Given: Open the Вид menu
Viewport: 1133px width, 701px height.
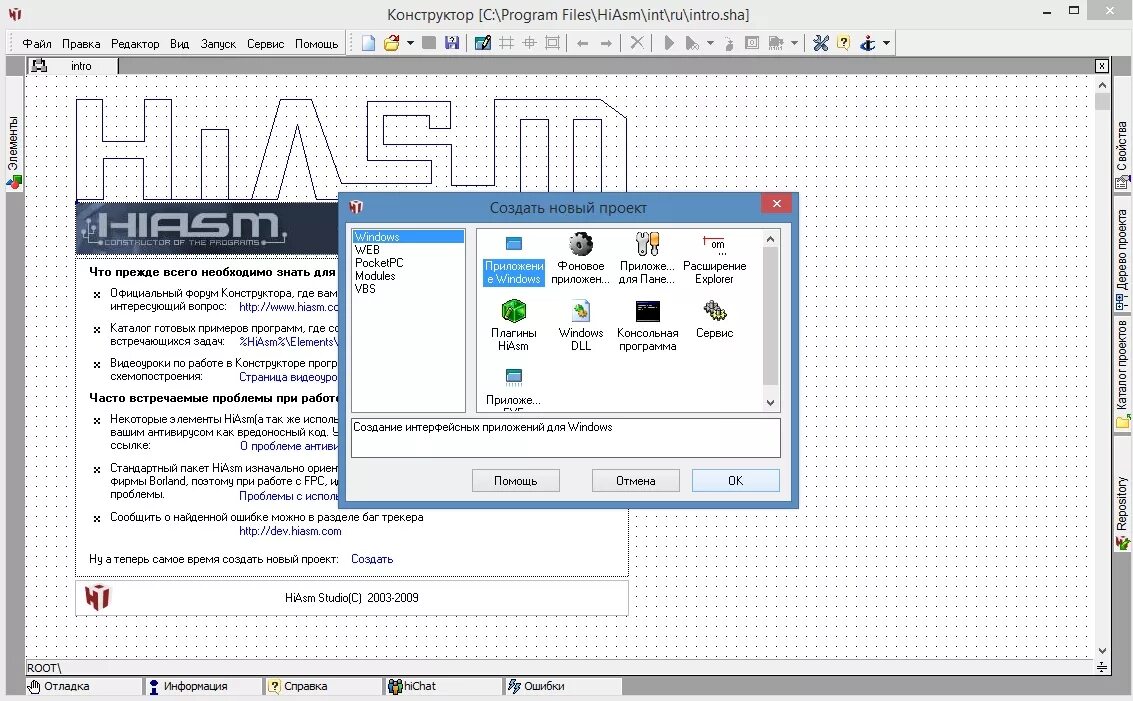Looking at the screenshot, I should [179, 44].
